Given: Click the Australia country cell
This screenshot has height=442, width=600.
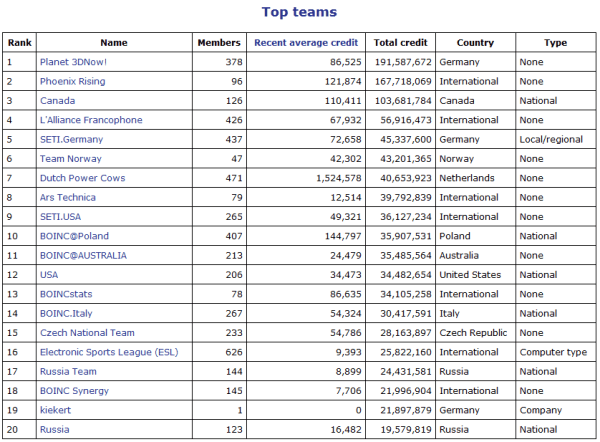Looking at the screenshot, I should tap(459, 255).
